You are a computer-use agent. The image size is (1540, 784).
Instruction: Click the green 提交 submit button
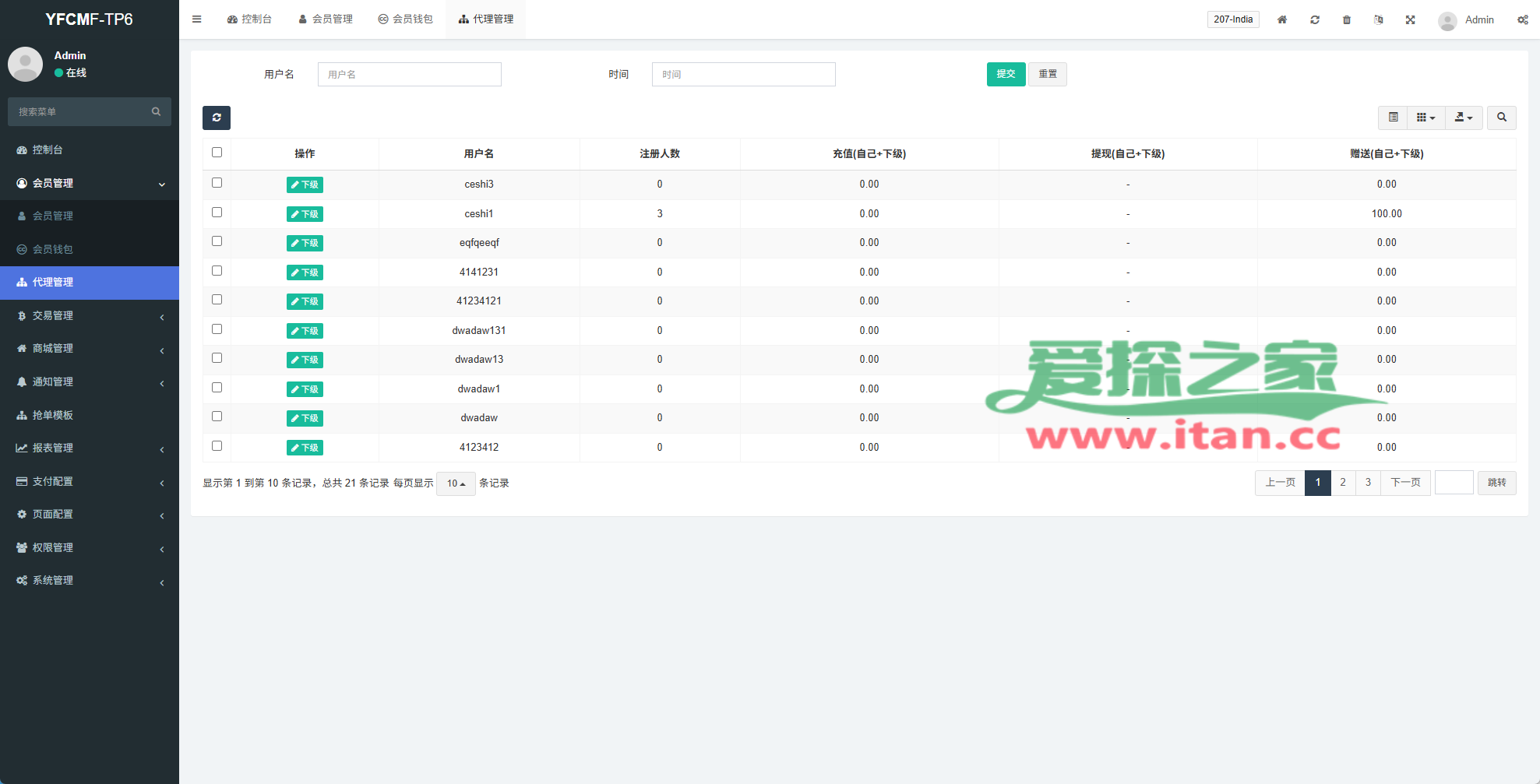1006,74
